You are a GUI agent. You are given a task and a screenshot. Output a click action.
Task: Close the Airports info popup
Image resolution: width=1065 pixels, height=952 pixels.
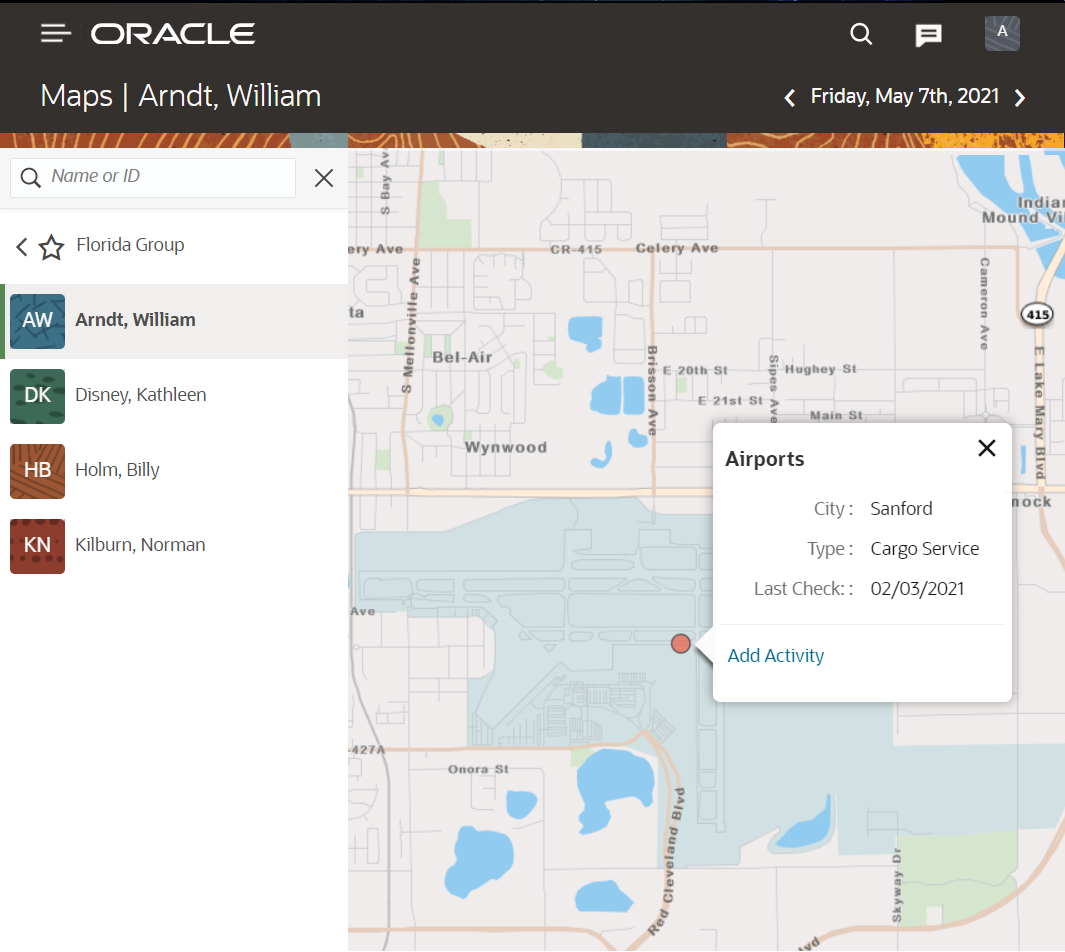click(x=986, y=448)
